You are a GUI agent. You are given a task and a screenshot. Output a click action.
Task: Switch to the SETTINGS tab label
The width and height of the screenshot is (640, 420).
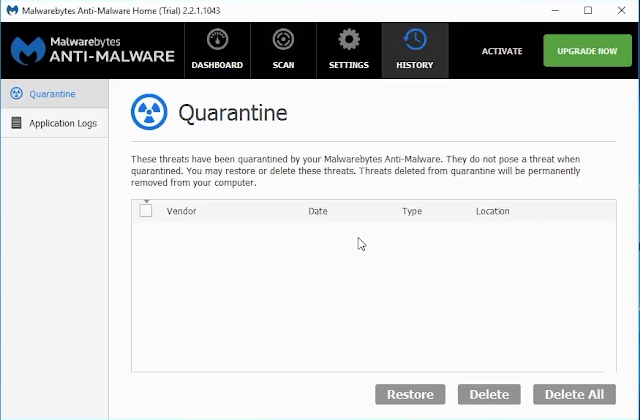(x=349, y=65)
